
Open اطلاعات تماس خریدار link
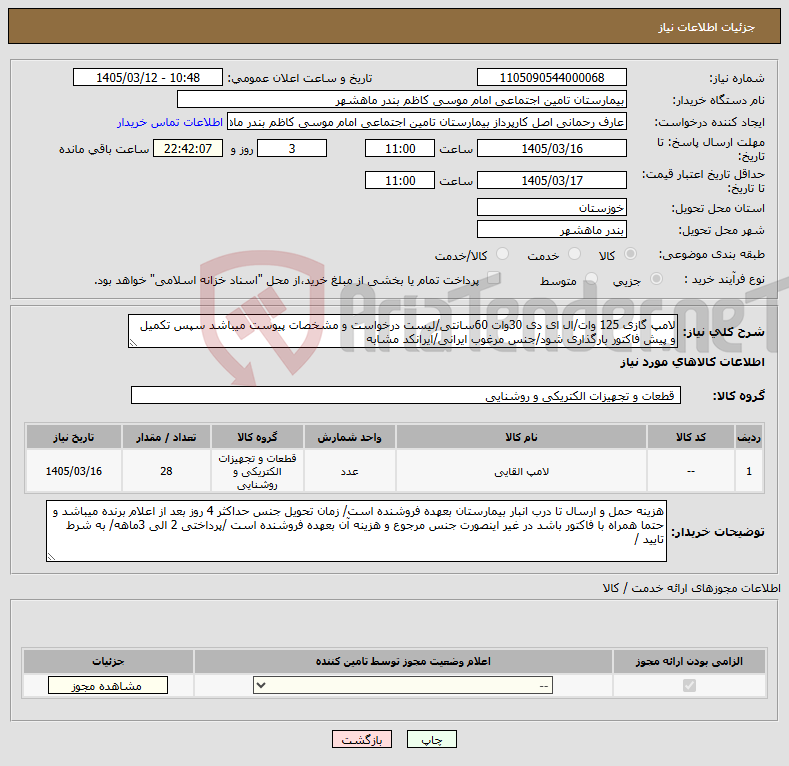[x=170, y=122]
